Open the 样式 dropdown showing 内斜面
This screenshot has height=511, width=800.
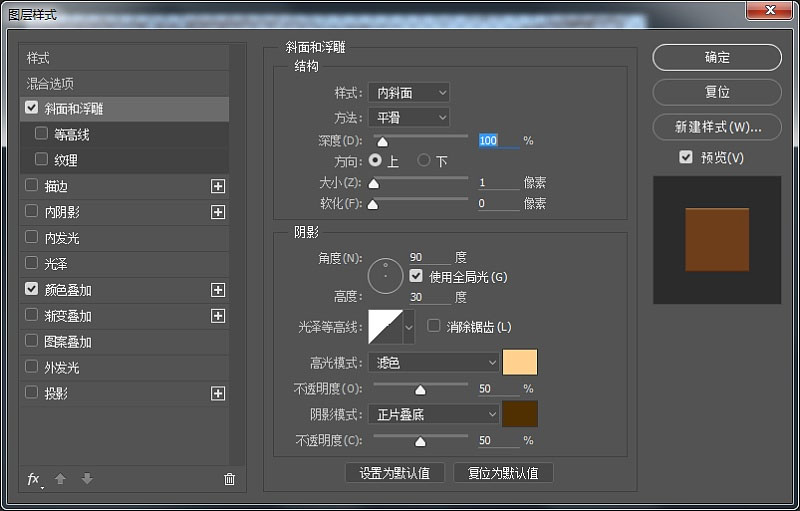409,93
